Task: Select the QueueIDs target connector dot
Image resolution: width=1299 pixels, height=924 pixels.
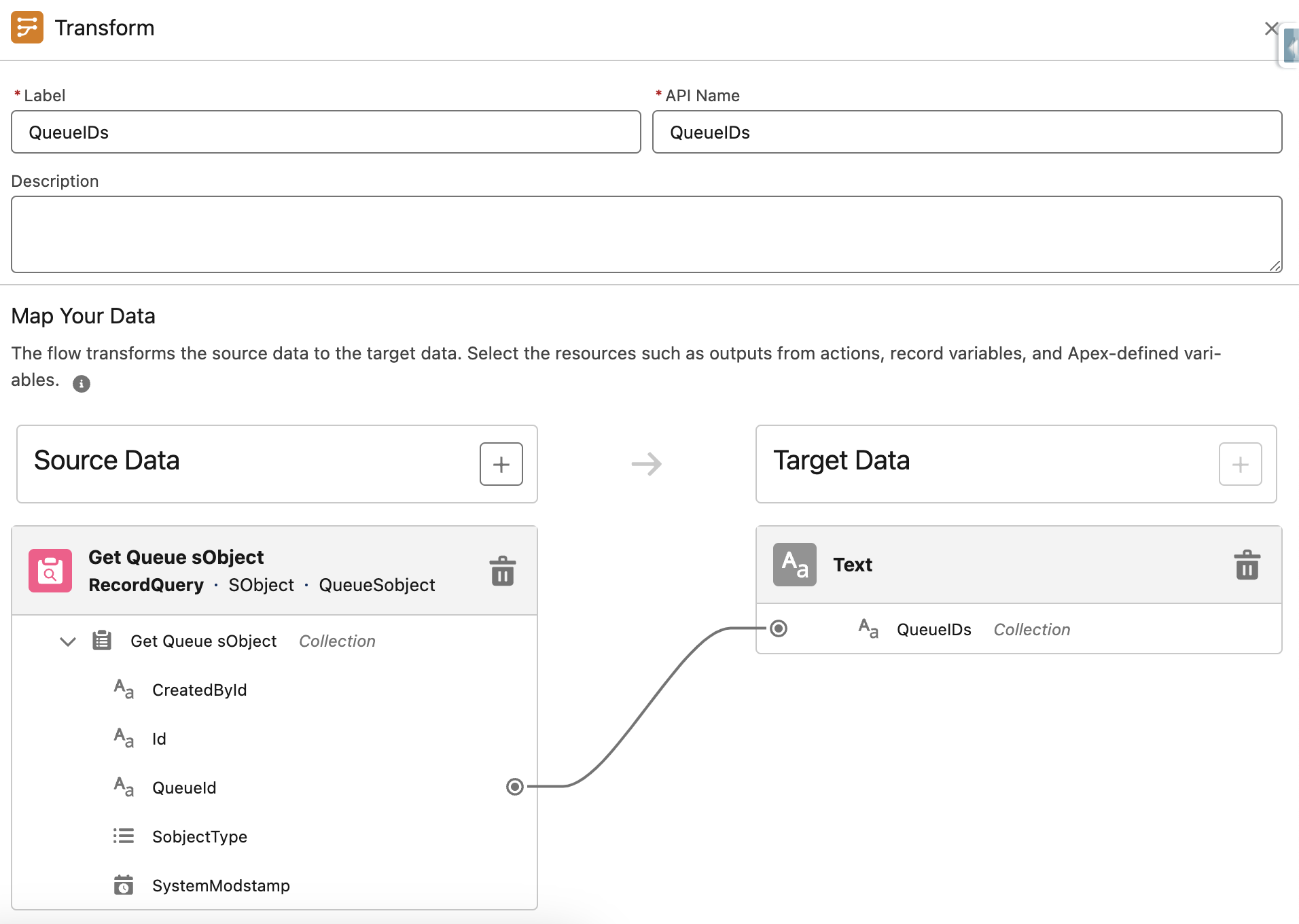Action: click(779, 628)
